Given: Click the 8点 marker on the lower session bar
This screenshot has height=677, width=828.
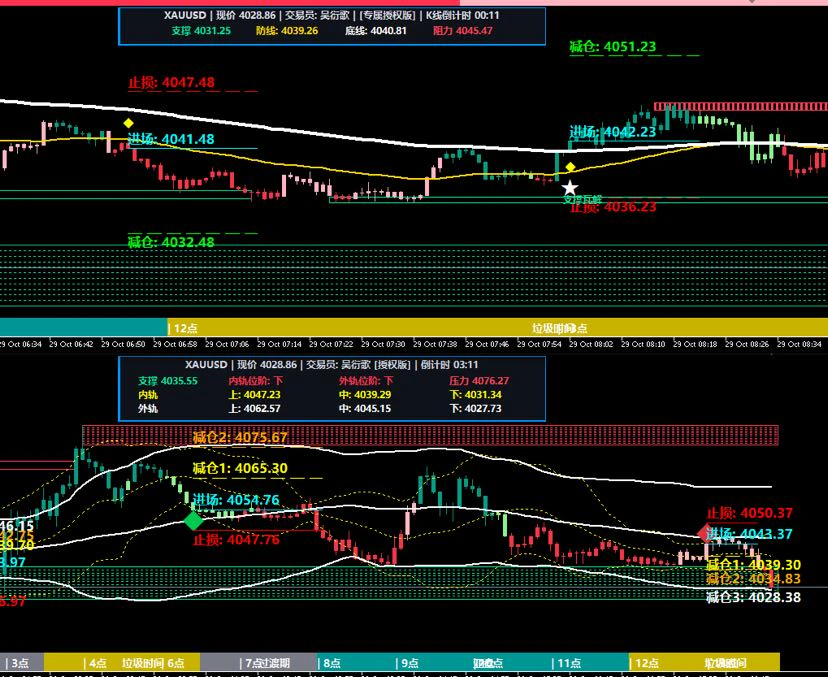Looking at the screenshot, I should 332,663.
